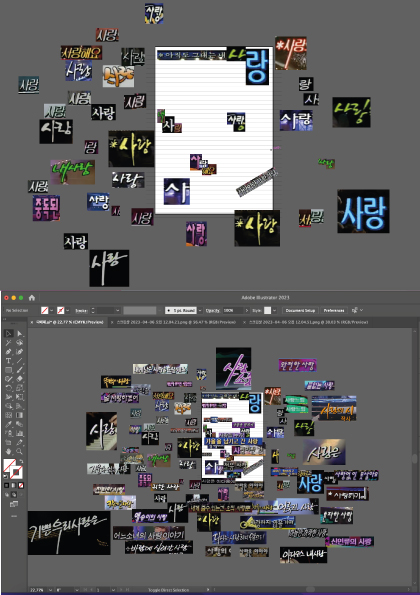The width and height of the screenshot is (420, 595).
Task: Select the Mesh tool
Action: 8,416
